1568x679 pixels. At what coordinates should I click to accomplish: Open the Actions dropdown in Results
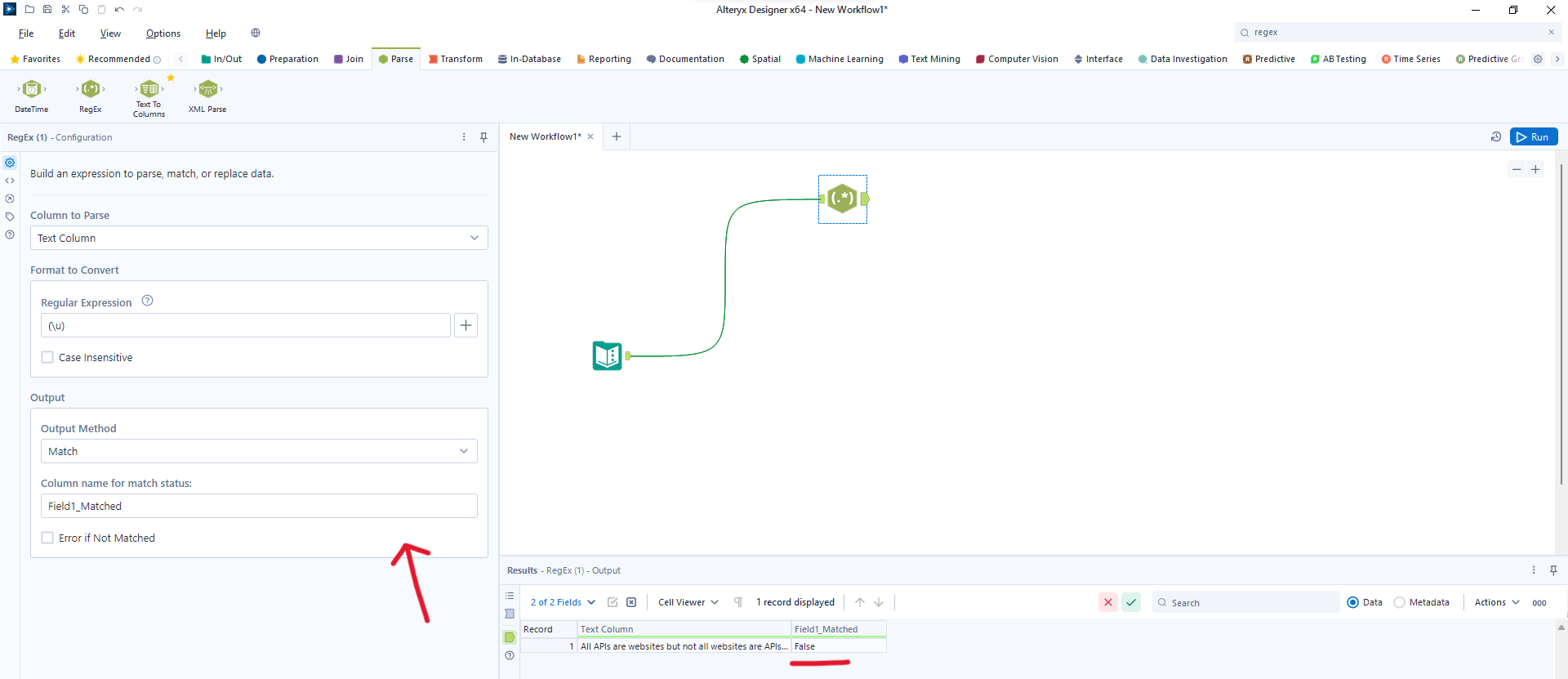coord(1497,602)
